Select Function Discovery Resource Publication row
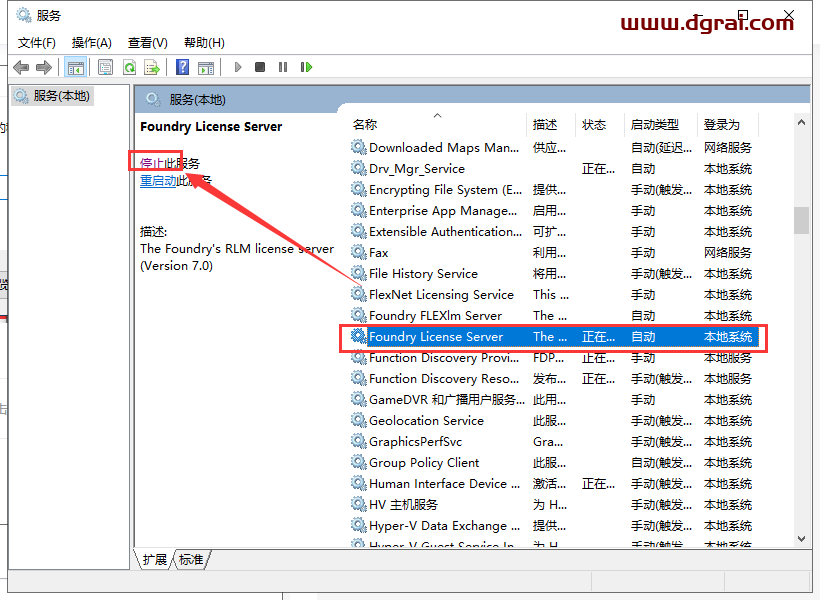This screenshot has width=820, height=600. tap(554, 379)
